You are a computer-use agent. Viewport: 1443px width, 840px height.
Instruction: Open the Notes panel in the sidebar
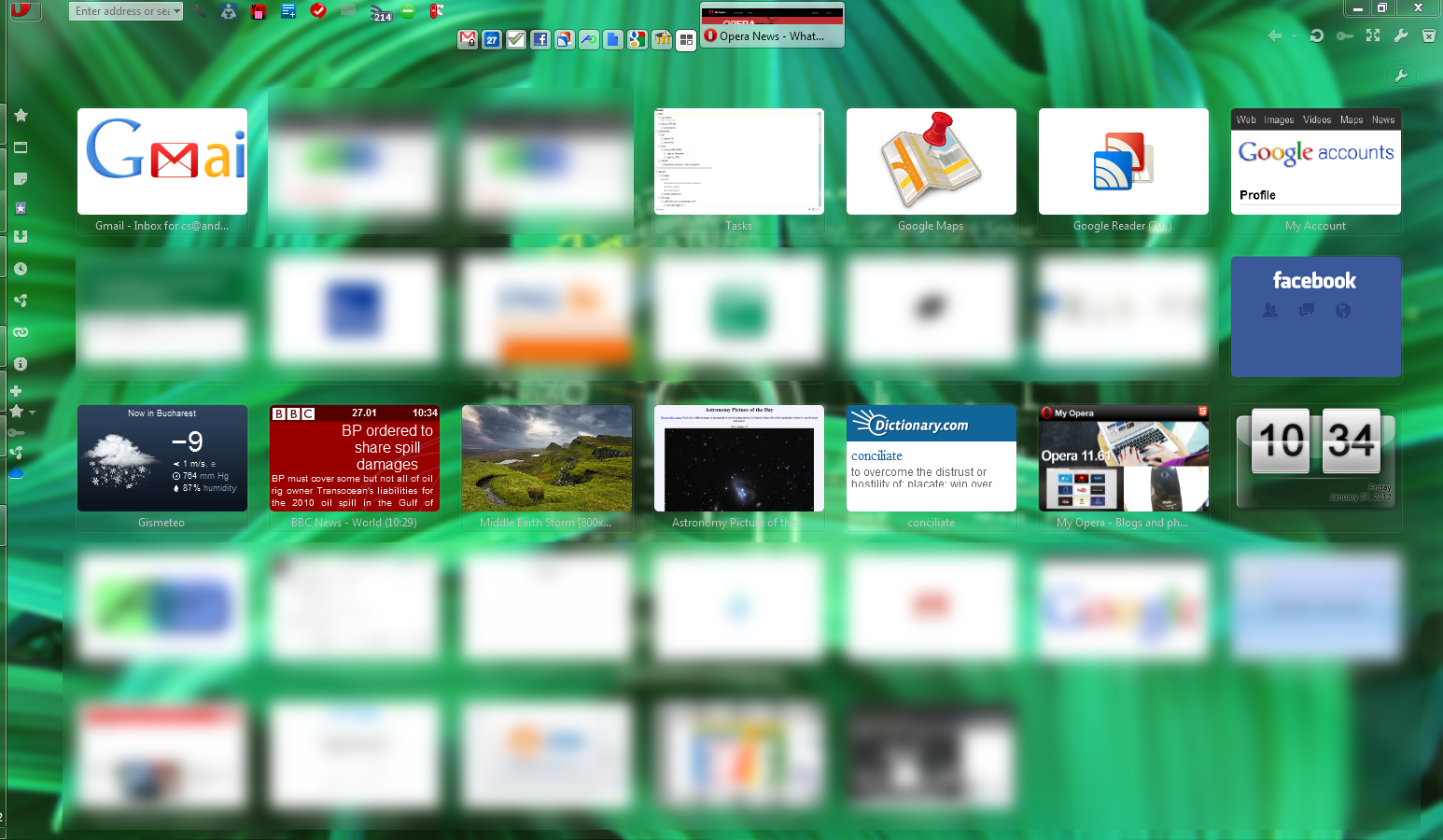21,178
